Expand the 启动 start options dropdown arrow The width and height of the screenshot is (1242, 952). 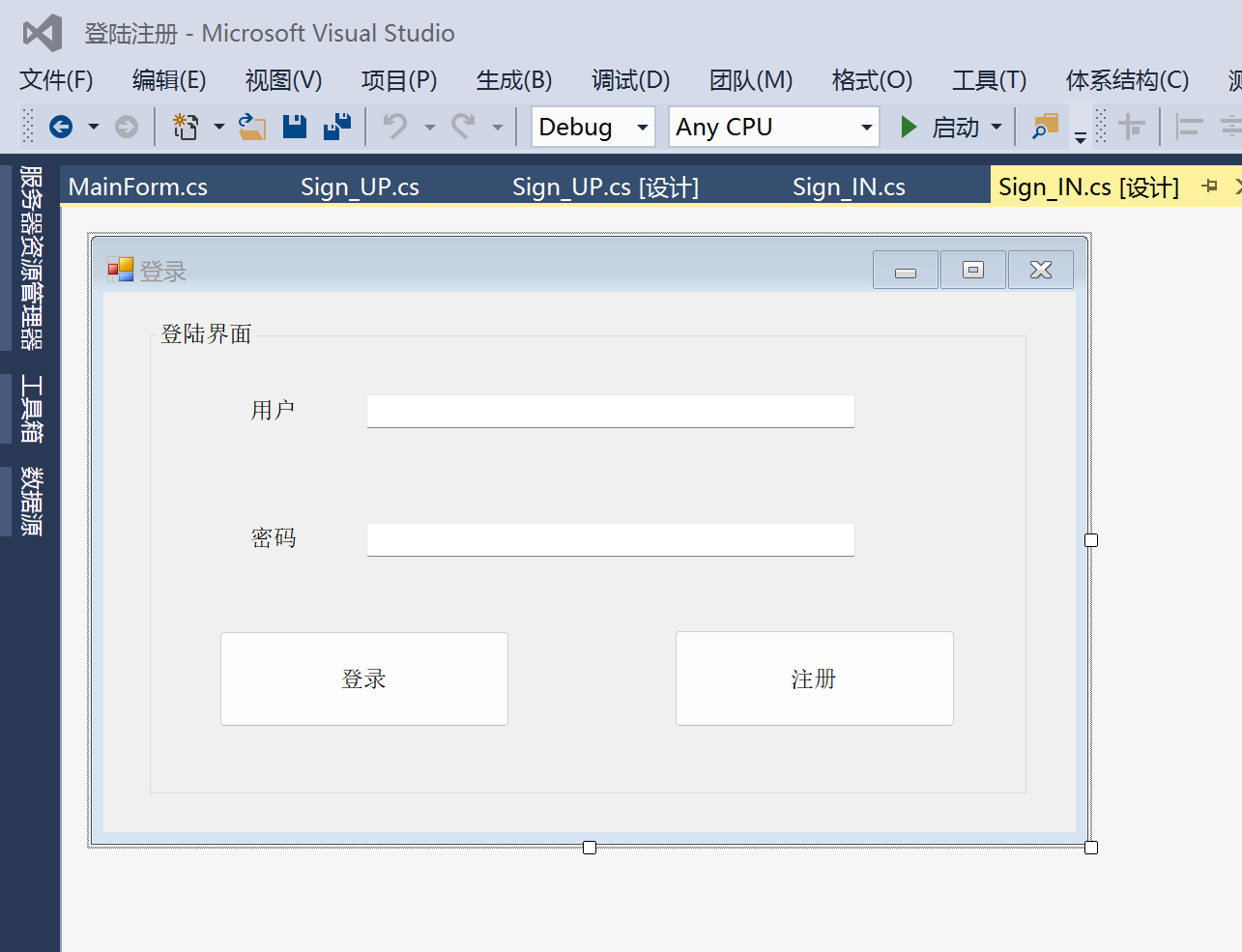click(996, 127)
